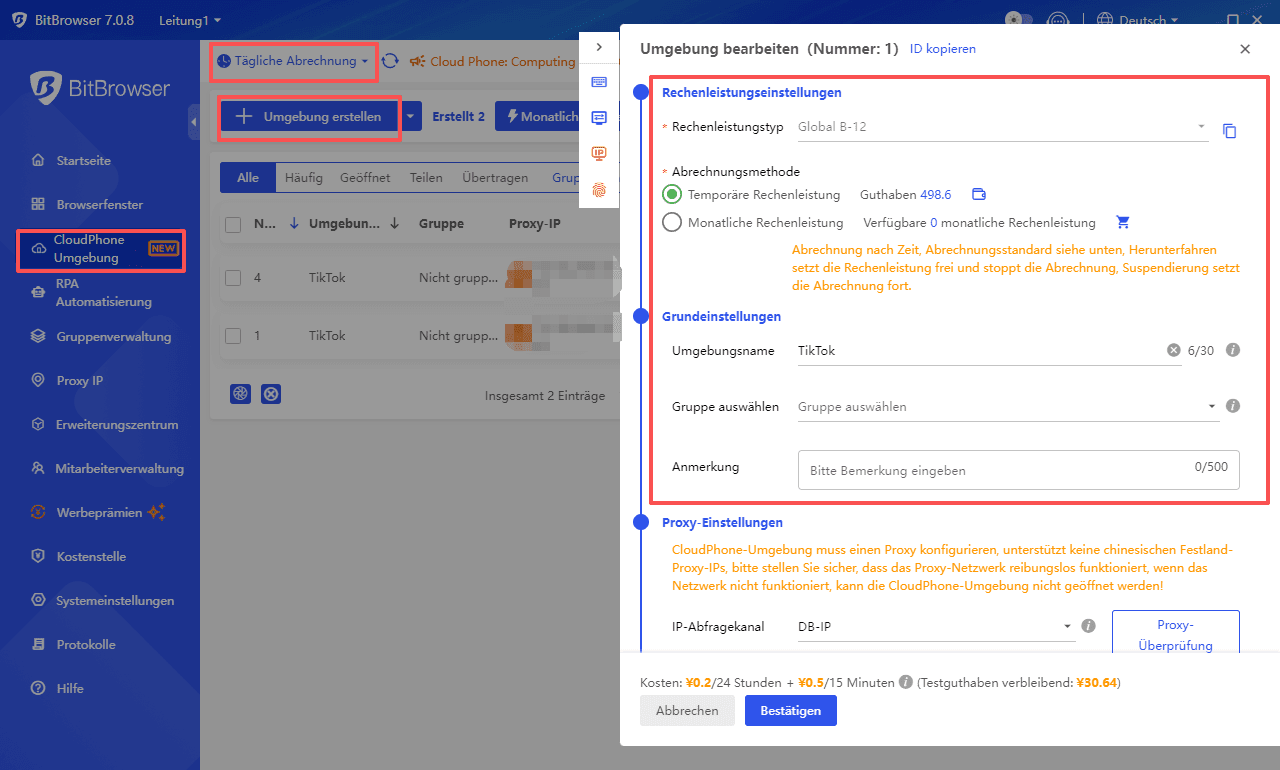This screenshot has height=770, width=1280.
Task: Click the Erweiterungszentrum cube icon
Action: [x=38, y=424]
